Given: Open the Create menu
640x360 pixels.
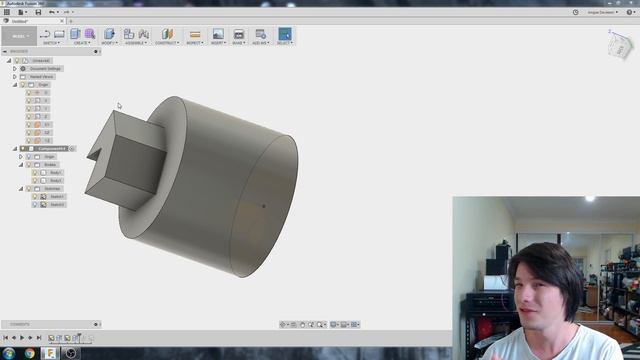Looking at the screenshot, I should (82, 43).
